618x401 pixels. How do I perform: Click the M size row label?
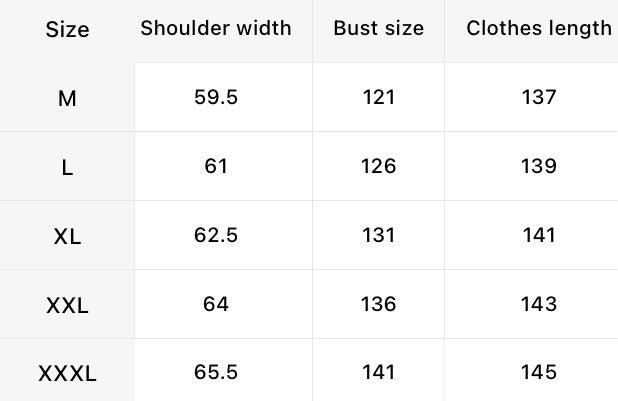pyautogui.click(x=67, y=98)
